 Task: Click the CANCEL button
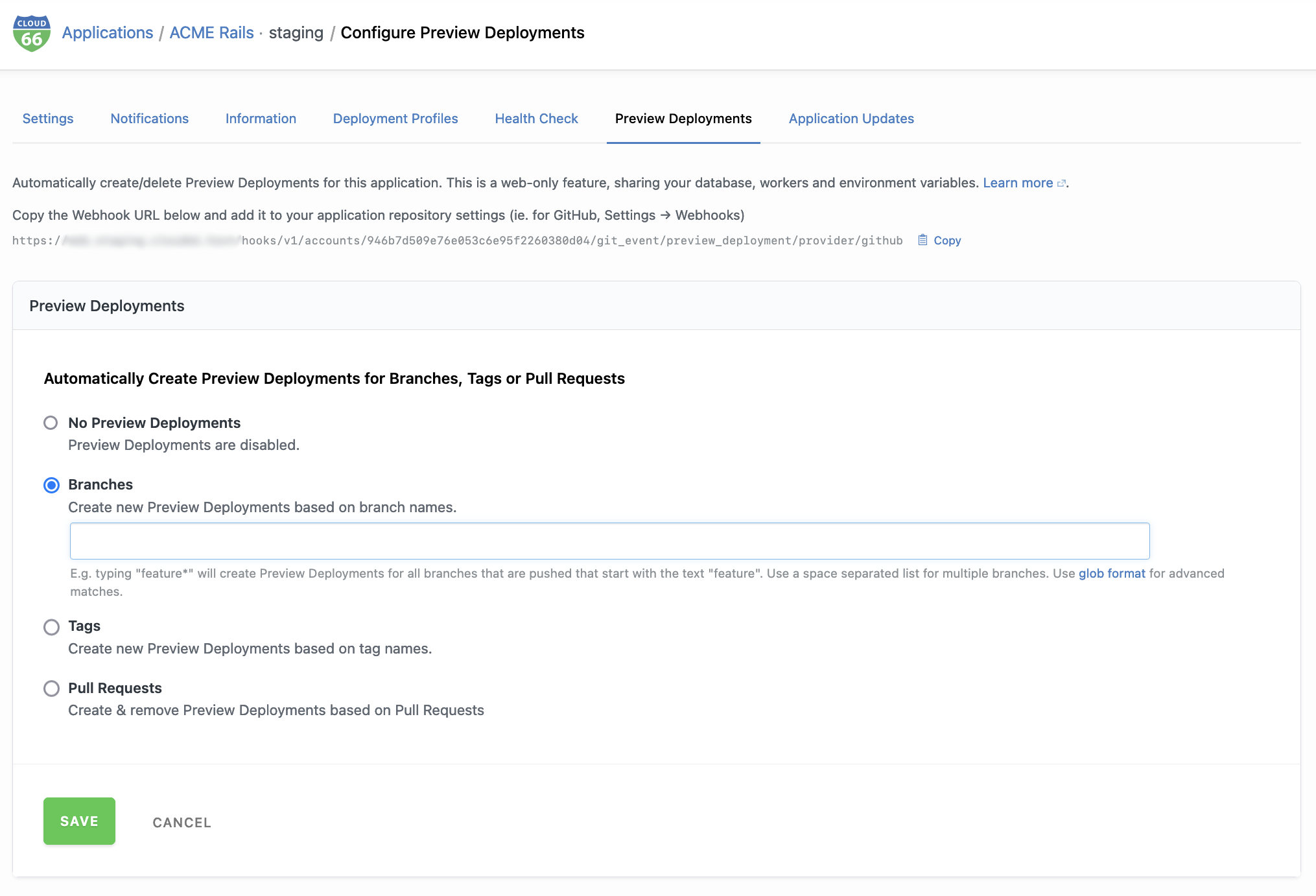[x=181, y=822]
